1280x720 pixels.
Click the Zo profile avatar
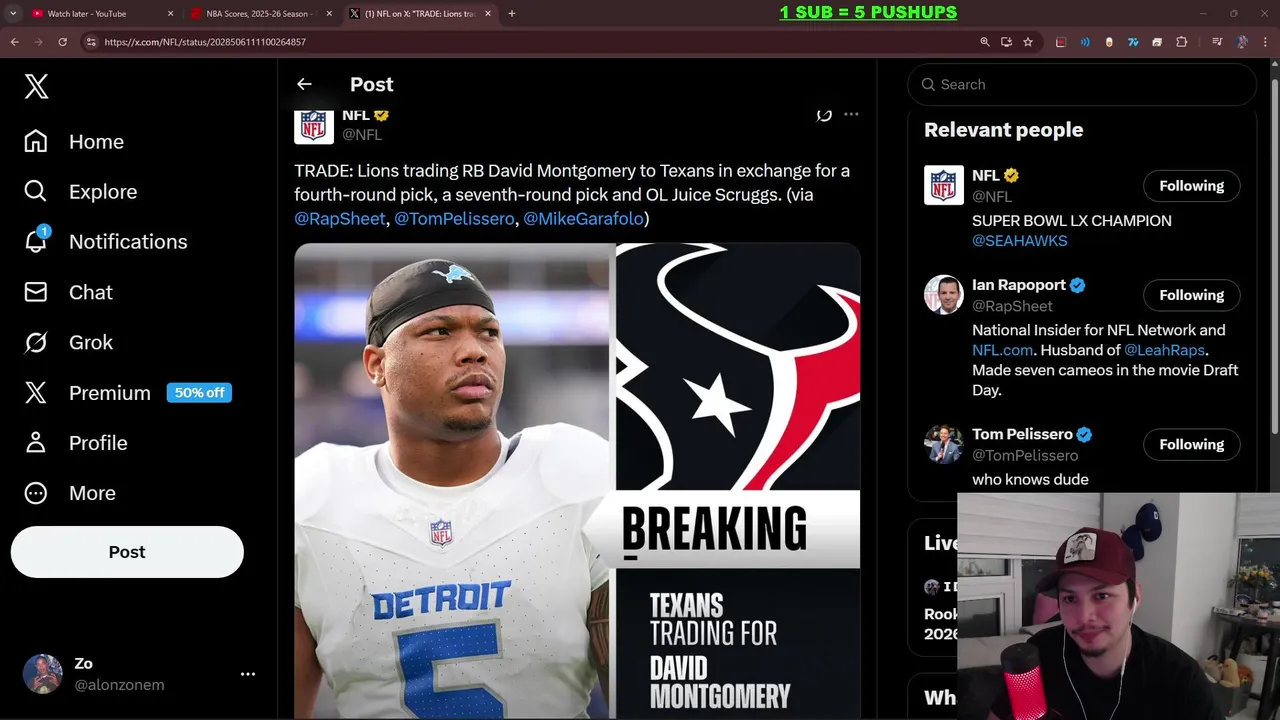click(x=43, y=674)
